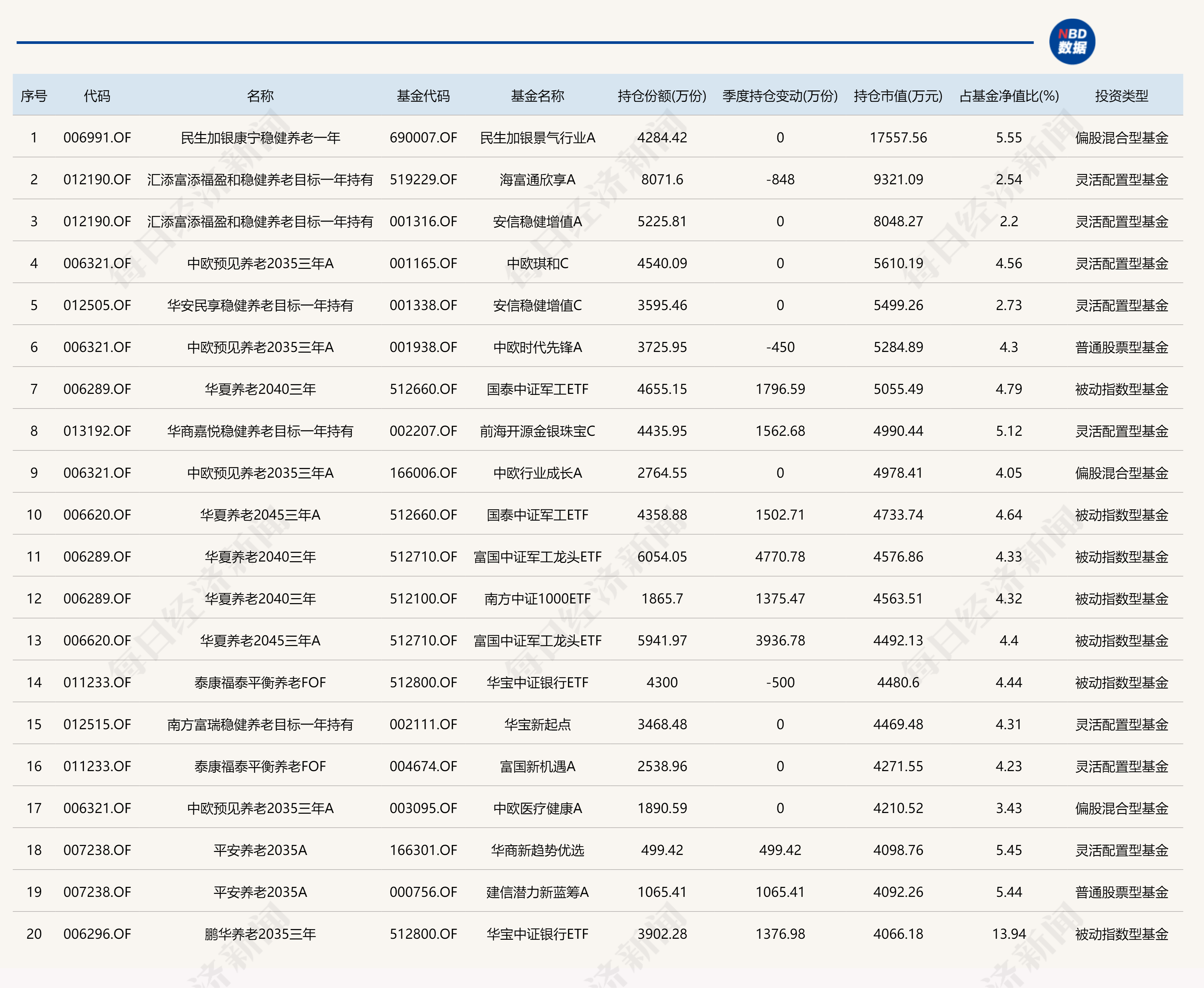Select quarterly change 1376.98
Viewport: 1204px width, 988px height.
(780, 934)
